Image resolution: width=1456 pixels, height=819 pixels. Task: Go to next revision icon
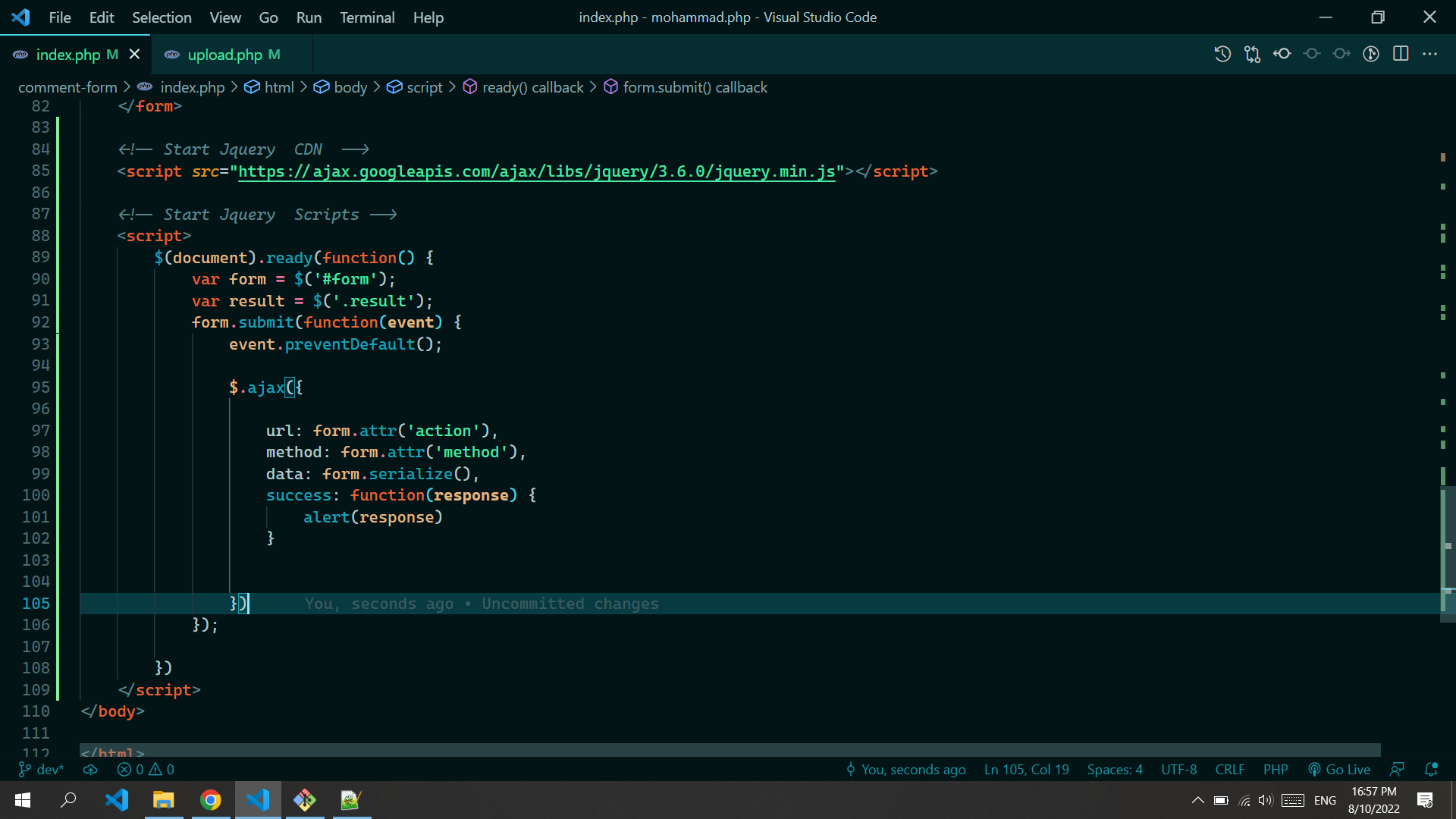1341,54
